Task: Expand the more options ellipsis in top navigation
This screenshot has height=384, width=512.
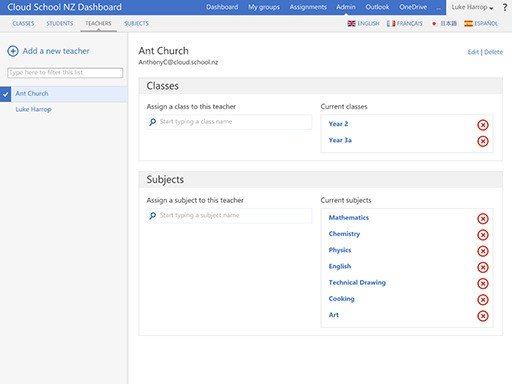Action: tap(439, 7)
